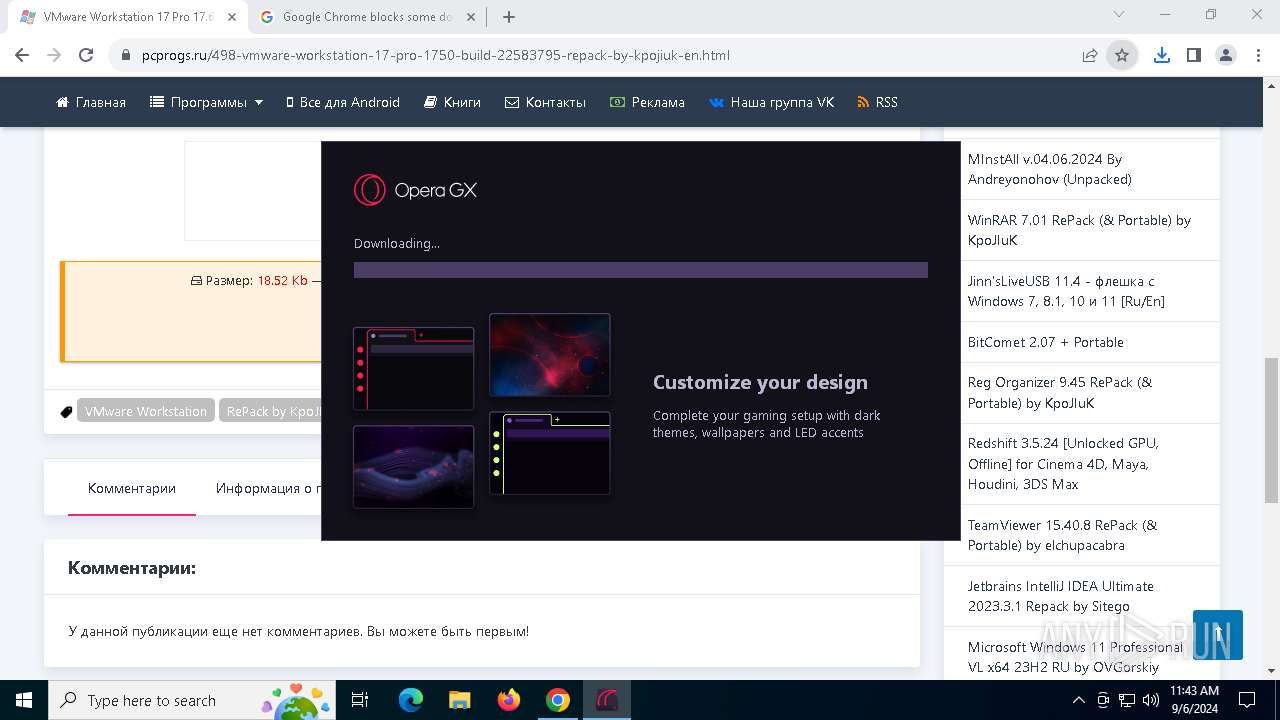Open Реклама menu item
The height and width of the screenshot is (720, 1280).
click(647, 102)
